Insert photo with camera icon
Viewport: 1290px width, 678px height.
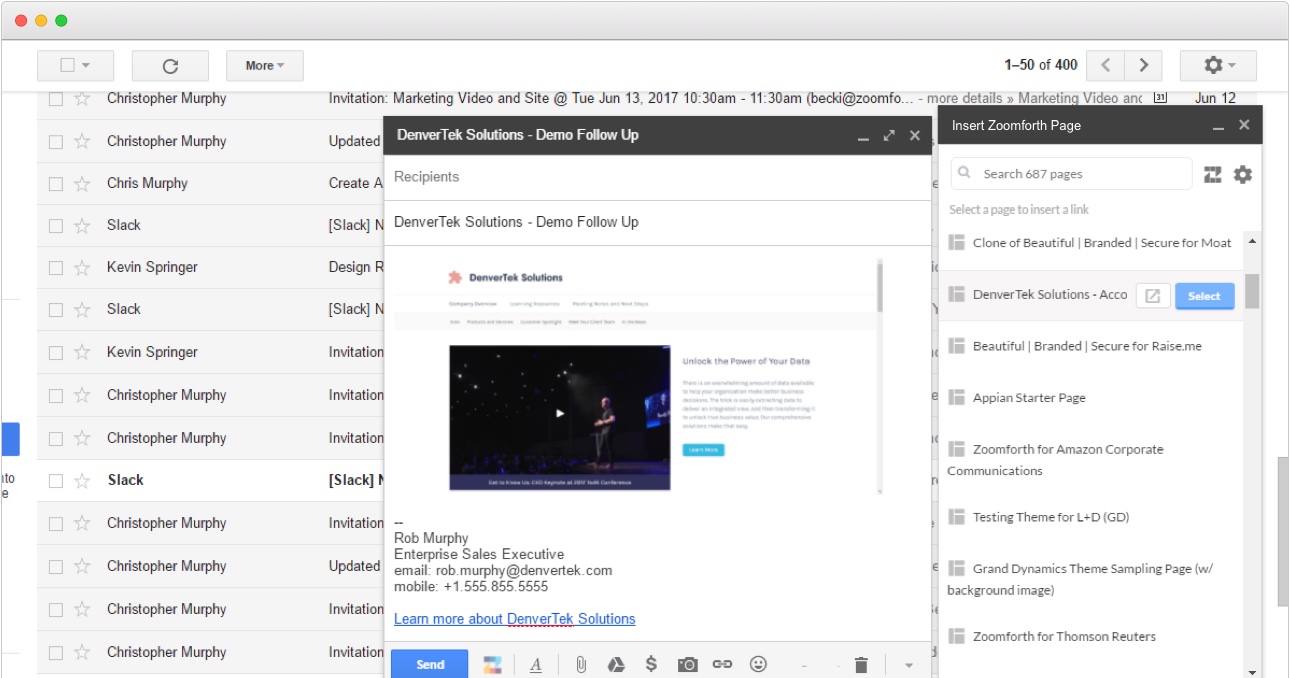coord(687,664)
